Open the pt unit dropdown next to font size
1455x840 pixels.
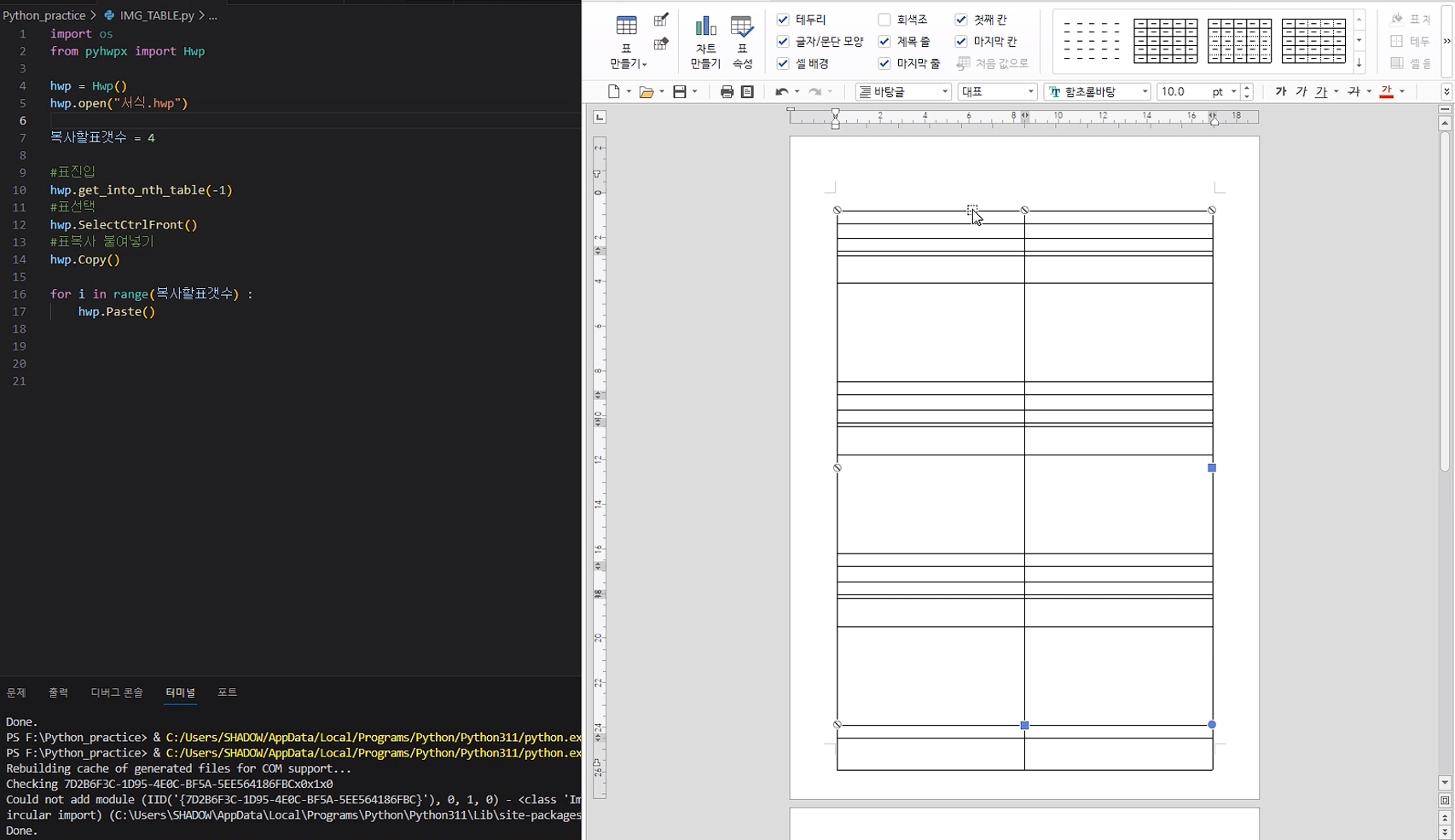1234,91
